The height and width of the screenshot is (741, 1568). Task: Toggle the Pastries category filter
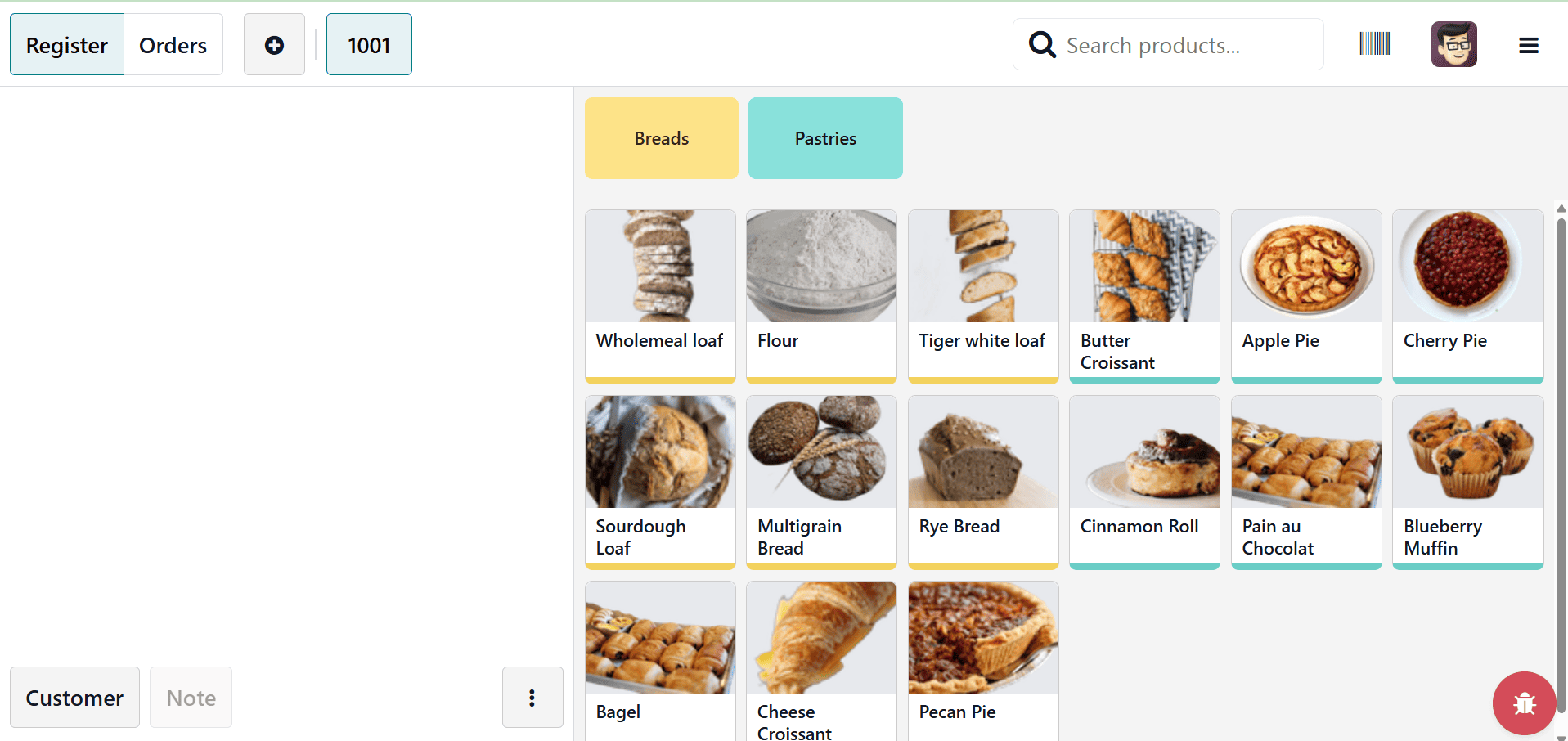[x=824, y=137]
